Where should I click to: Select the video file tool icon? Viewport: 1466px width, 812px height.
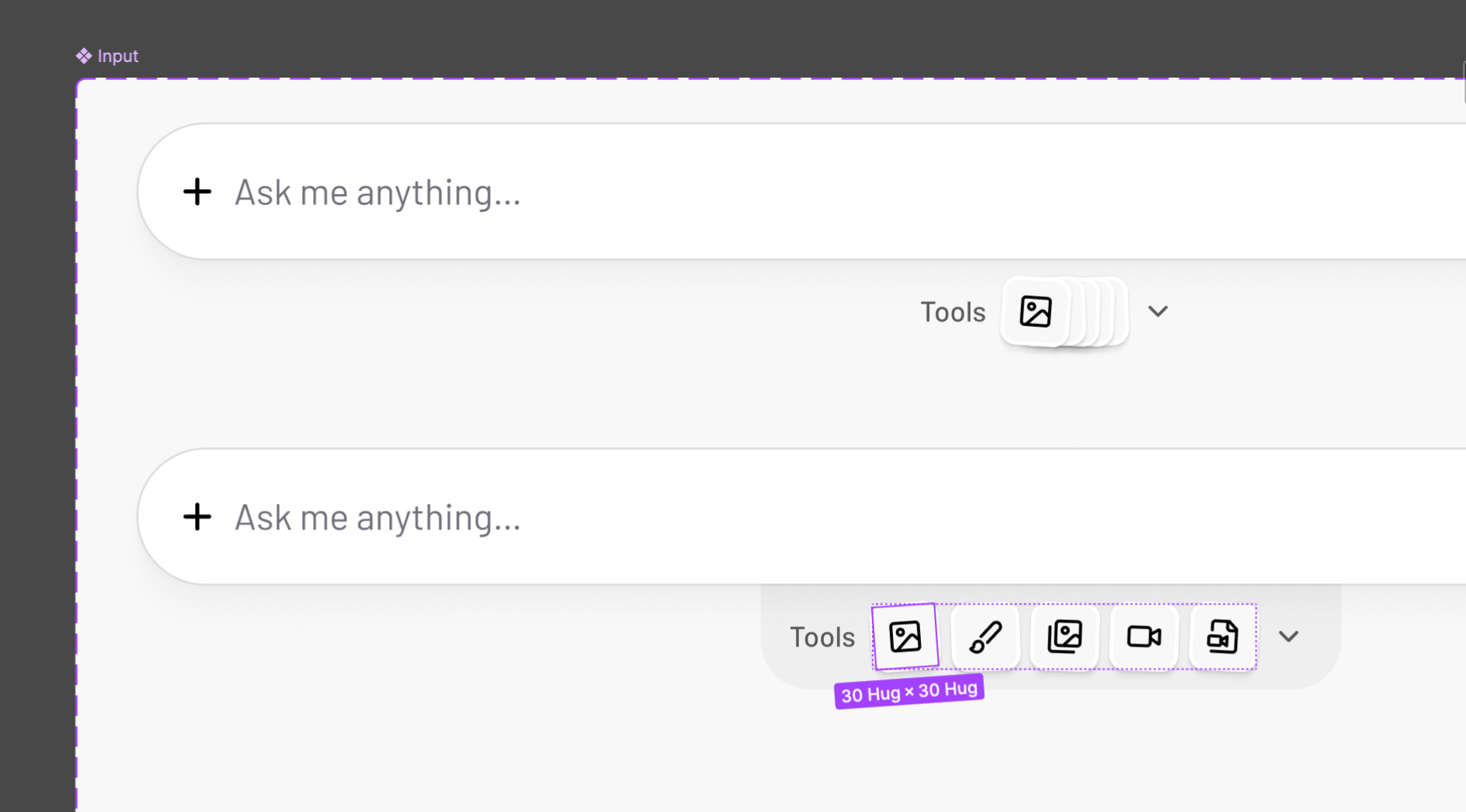tap(1222, 637)
